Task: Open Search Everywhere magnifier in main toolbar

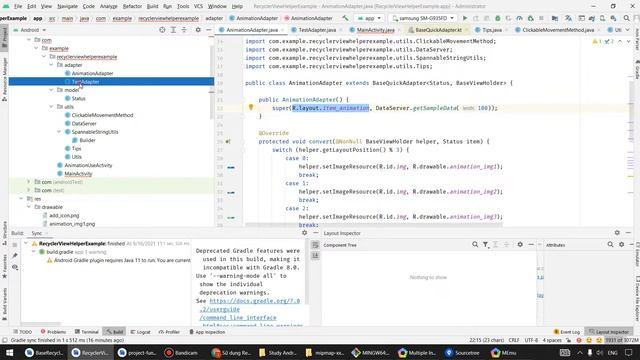Action: [x=627, y=18]
